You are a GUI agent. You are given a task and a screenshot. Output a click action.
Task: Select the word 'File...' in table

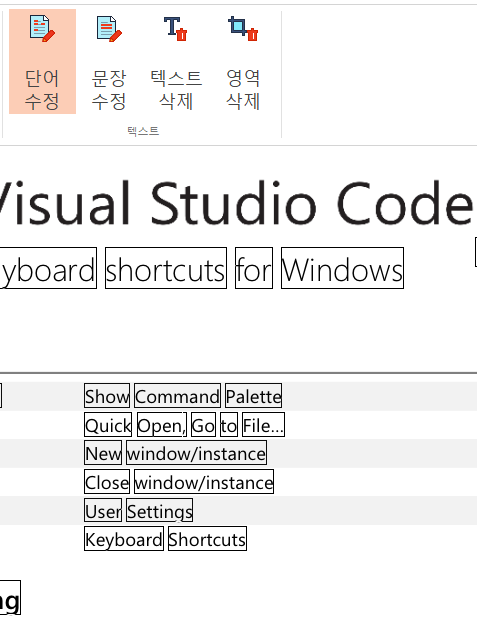(x=263, y=424)
